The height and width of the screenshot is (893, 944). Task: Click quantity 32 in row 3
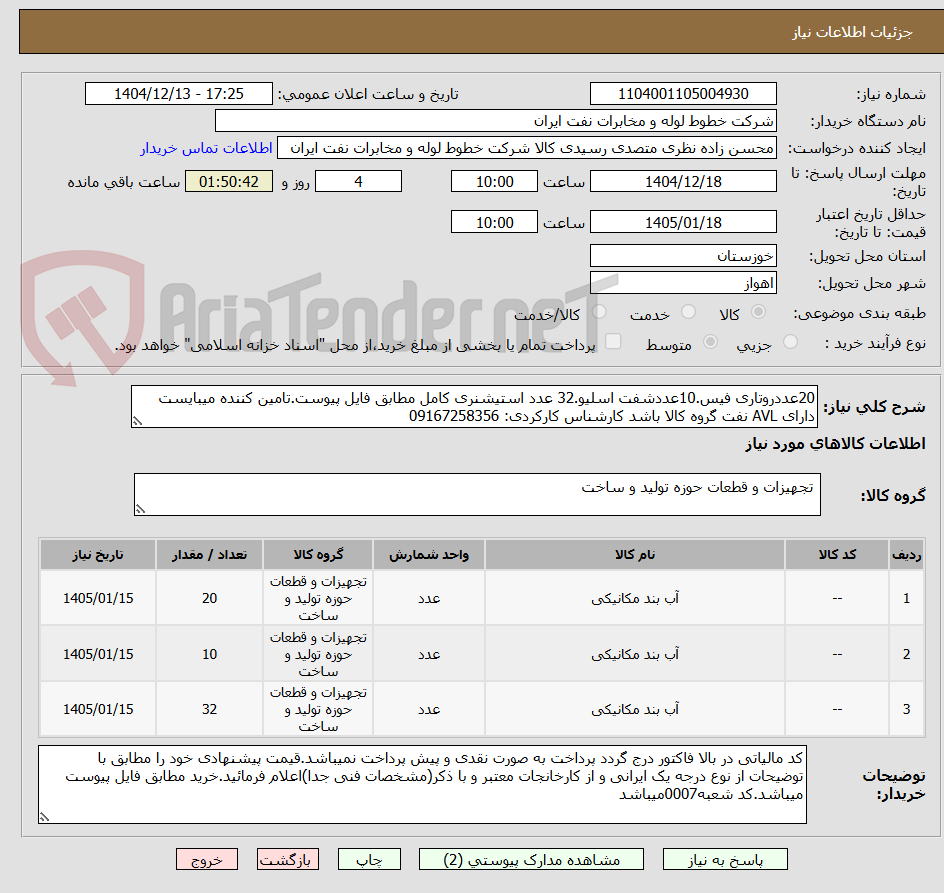tap(210, 709)
